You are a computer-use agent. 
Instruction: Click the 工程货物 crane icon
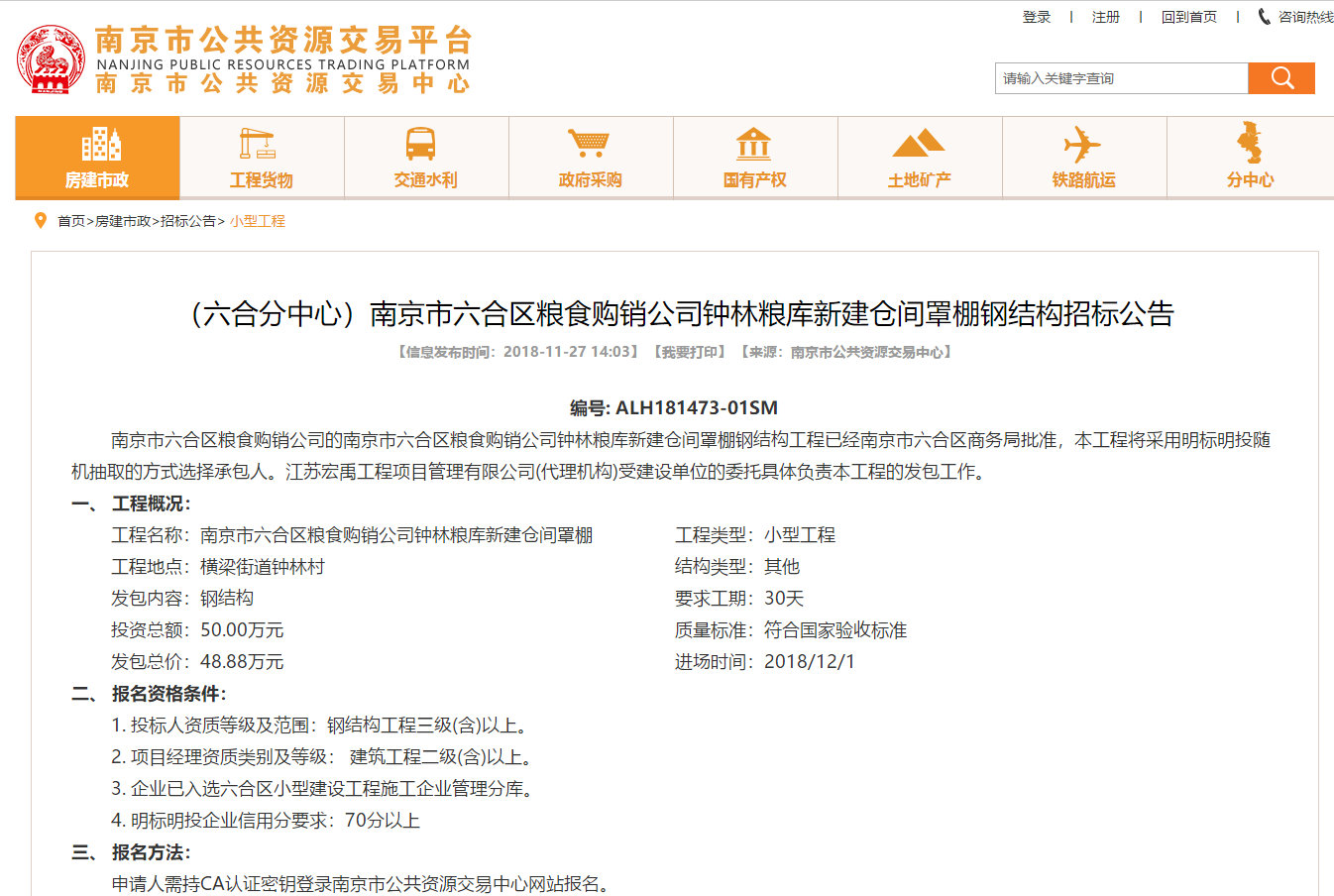pyautogui.click(x=258, y=145)
